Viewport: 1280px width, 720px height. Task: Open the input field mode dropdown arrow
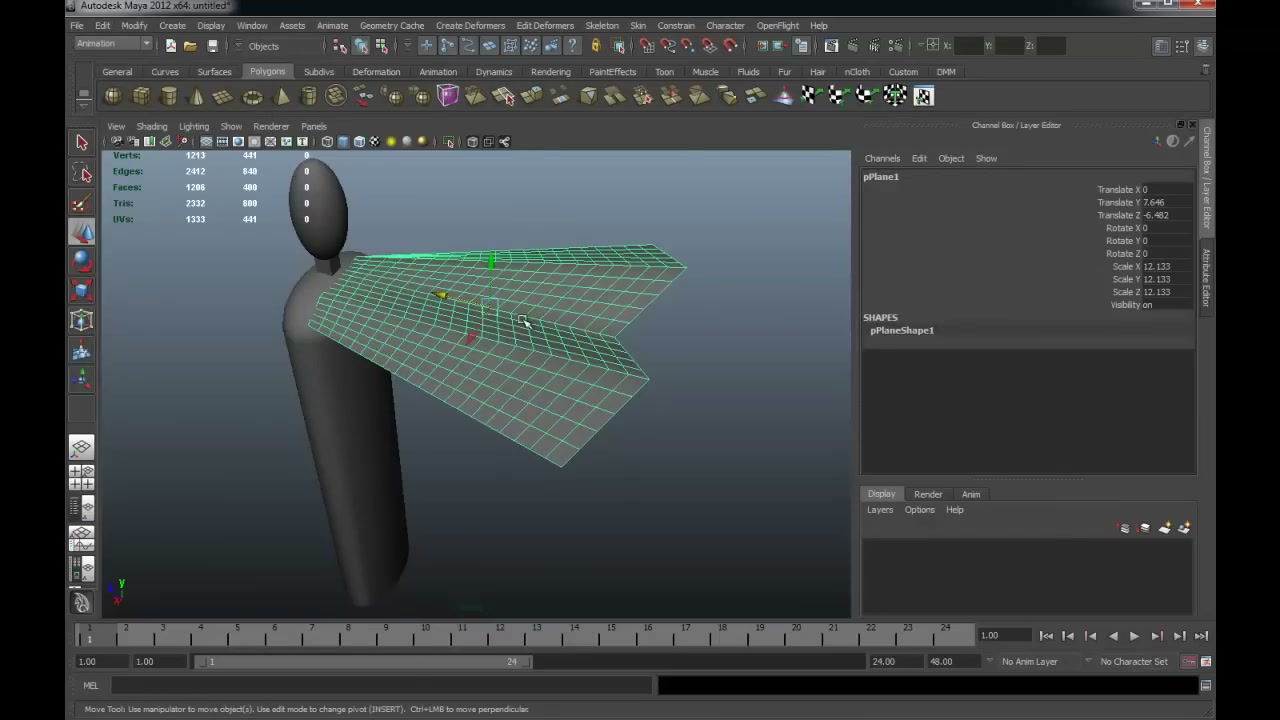pyautogui.click(x=922, y=46)
